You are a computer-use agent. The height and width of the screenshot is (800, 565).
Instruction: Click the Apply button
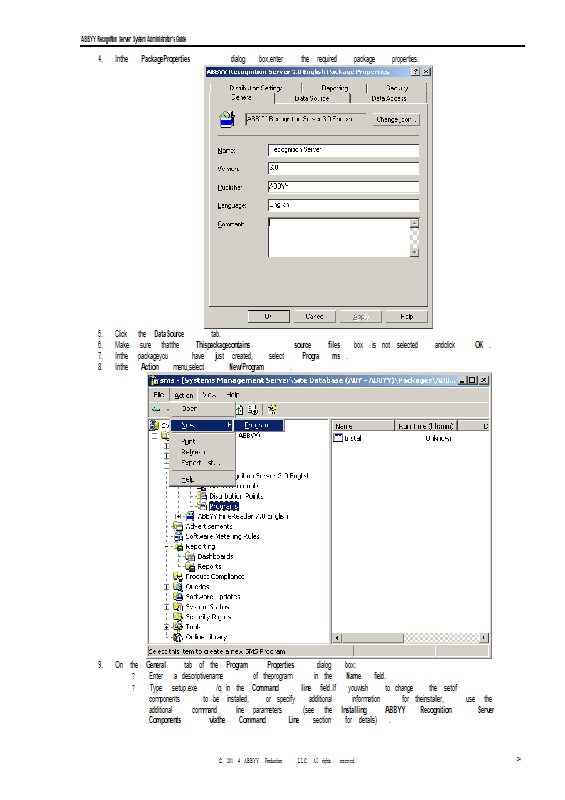pyautogui.click(x=360, y=317)
